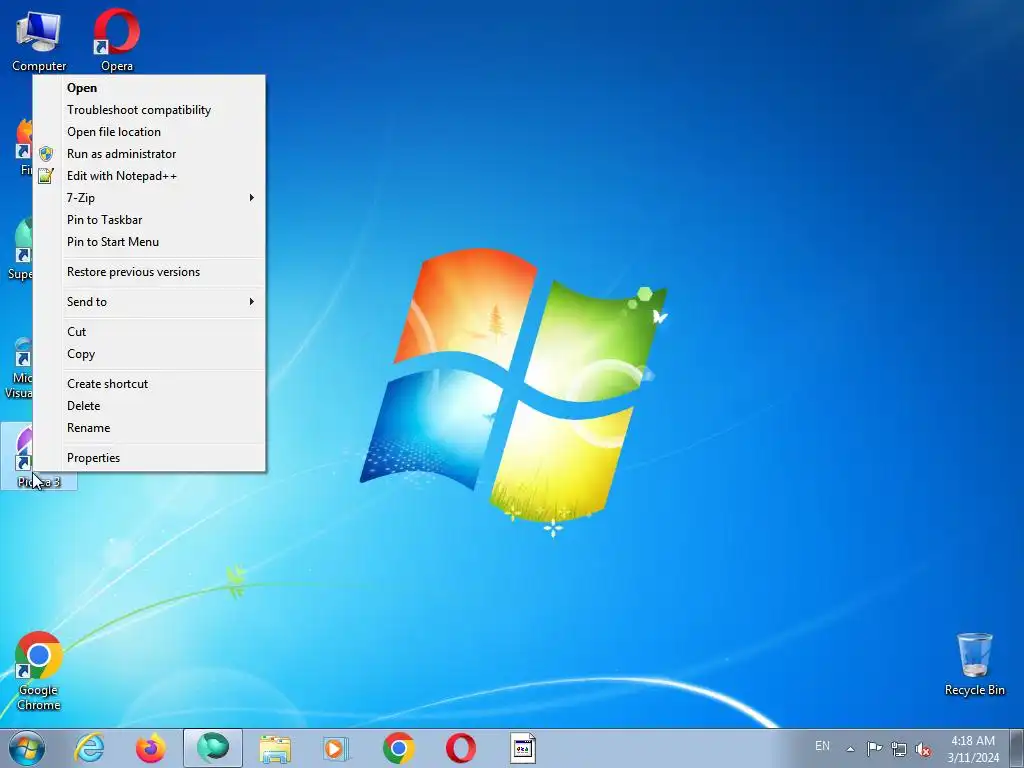Open the Run dialog taskbar icon
Image resolution: width=1024 pixels, height=768 pixels.
(x=522, y=748)
